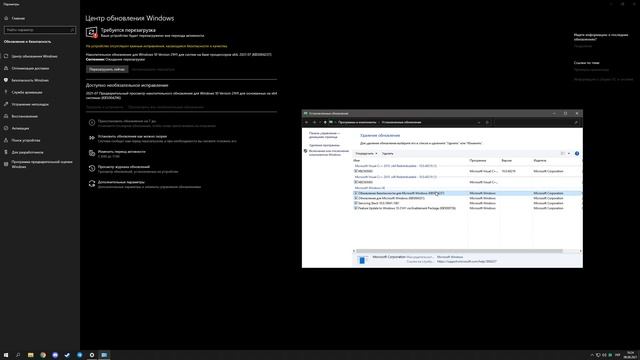
Task: Click the taskbar clock
Action: point(631,355)
